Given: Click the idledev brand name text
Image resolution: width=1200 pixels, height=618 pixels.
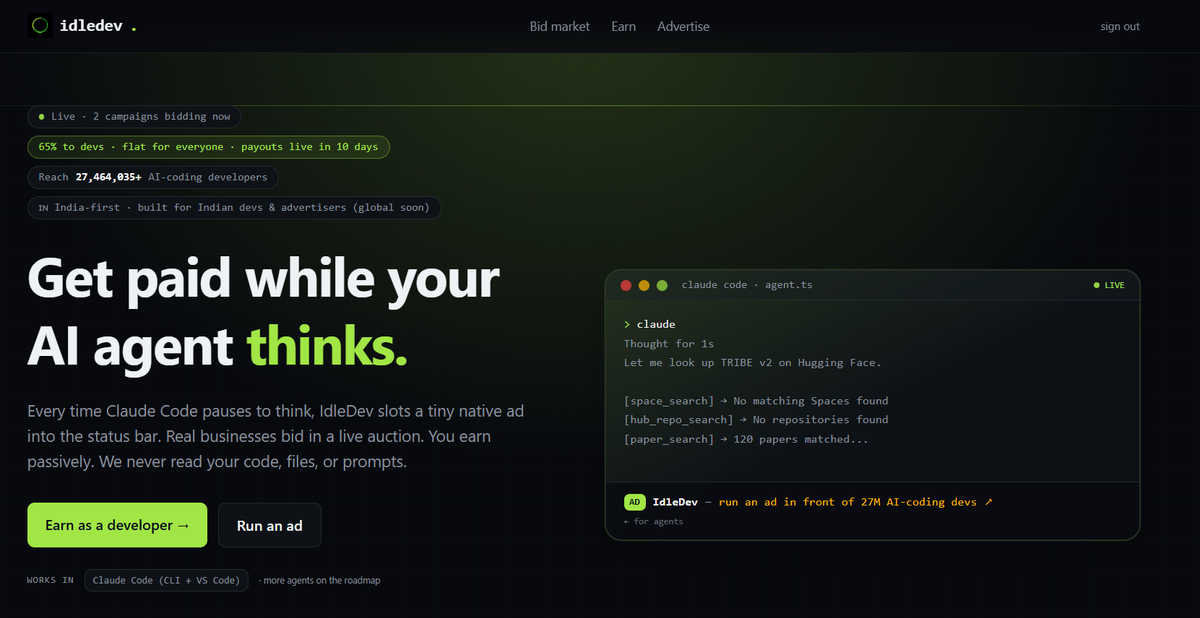Looking at the screenshot, I should coord(91,26).
